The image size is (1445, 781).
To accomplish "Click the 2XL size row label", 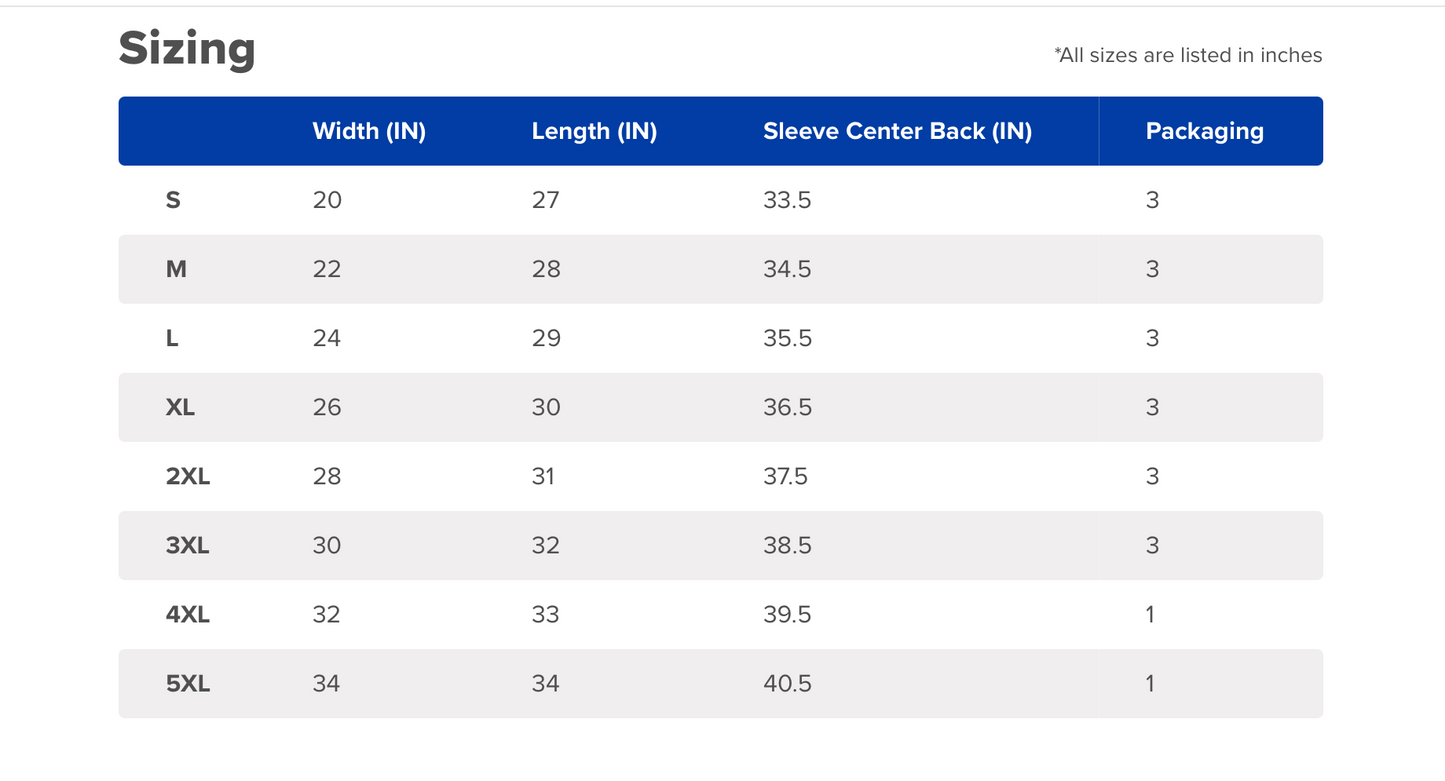I will tap(188, 476).
